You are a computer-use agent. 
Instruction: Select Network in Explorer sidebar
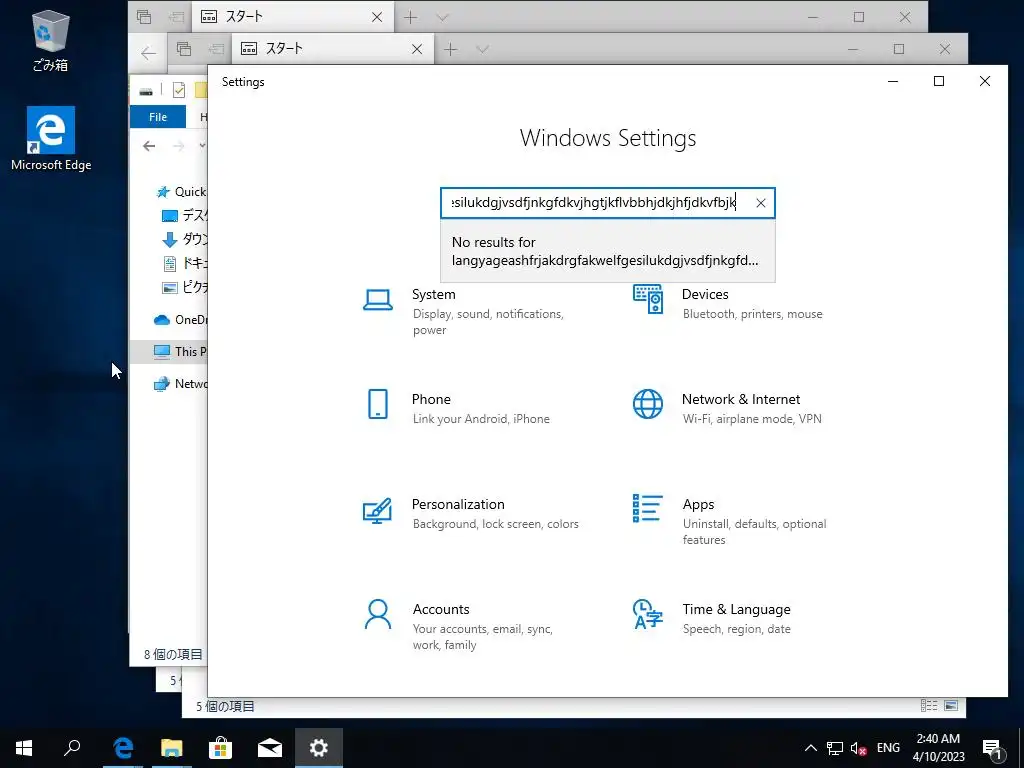(x=180, y=383)
